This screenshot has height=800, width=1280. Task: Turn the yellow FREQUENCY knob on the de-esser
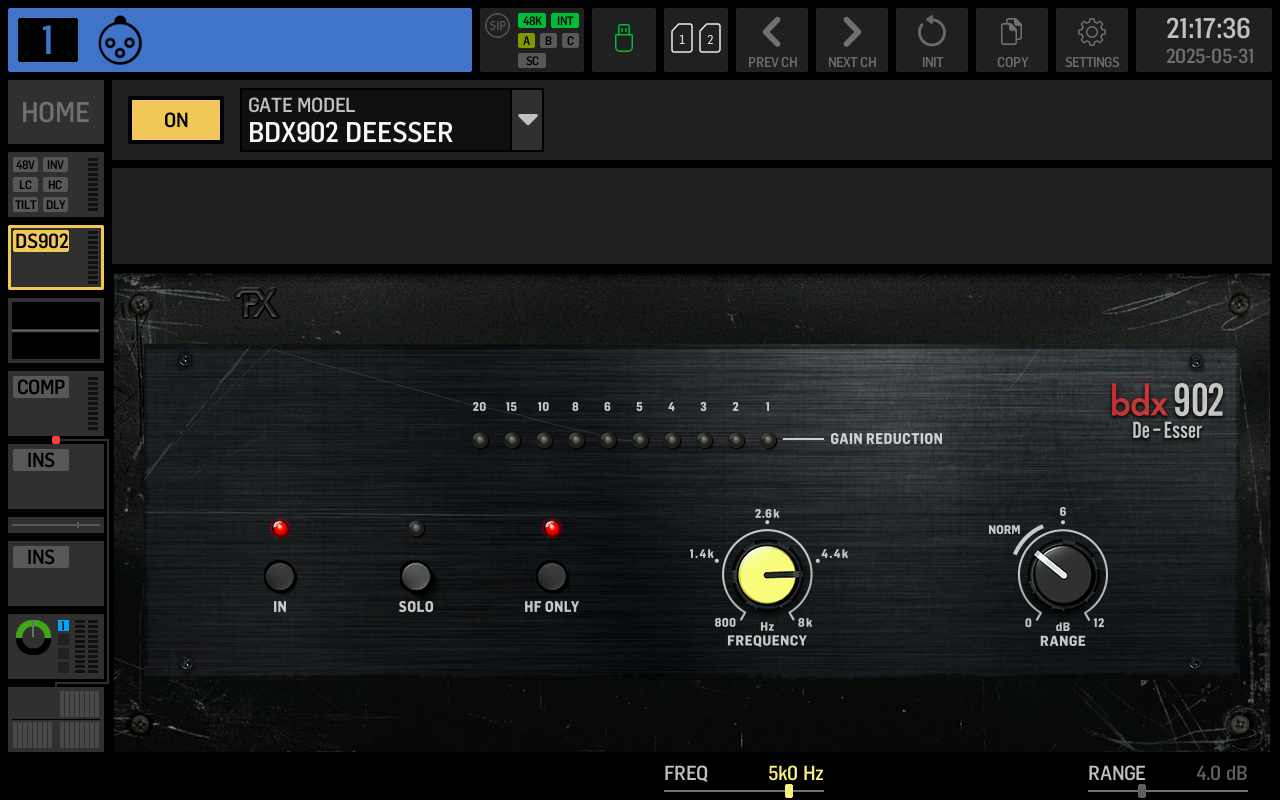tap(766, 575)
